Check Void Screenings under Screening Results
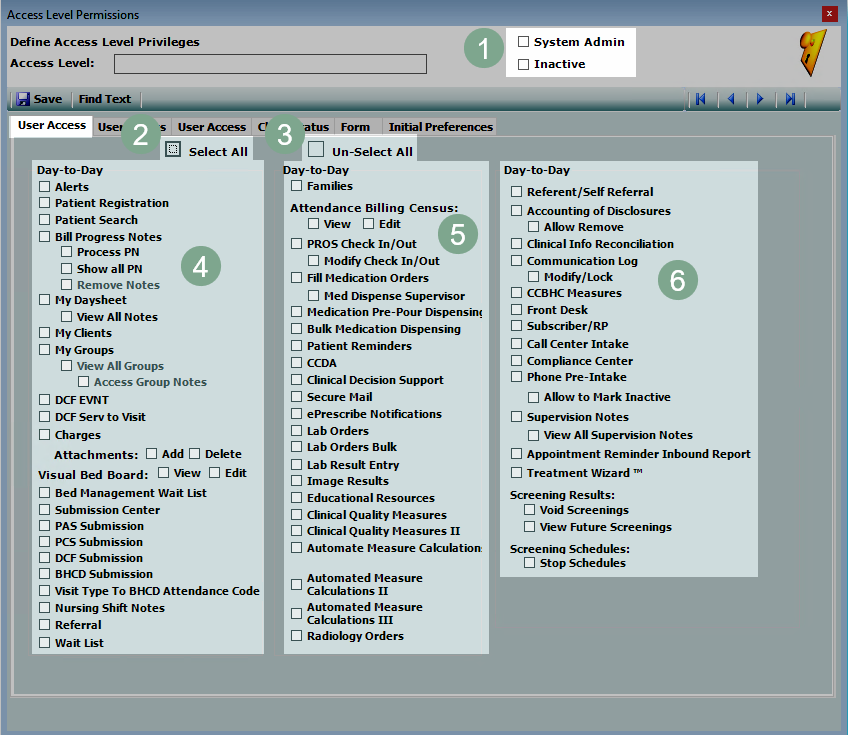The height and width of the screenshot is (735, 848). tap(530, 510)
